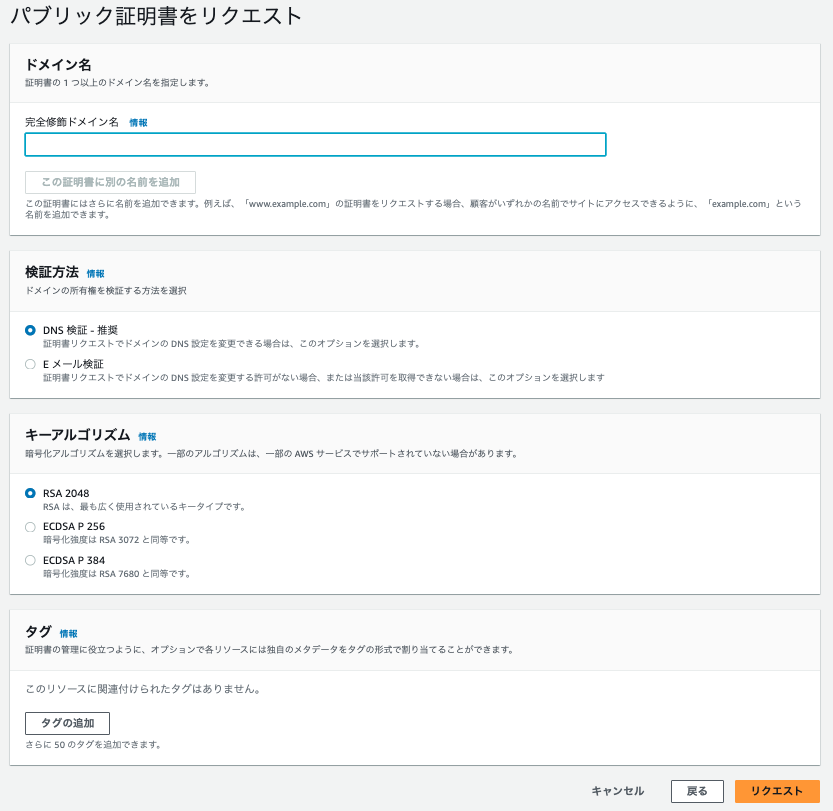The image size is (833, 811).
Task: Select the RSA 2048 key algorithm
Action: coord(31,493)
